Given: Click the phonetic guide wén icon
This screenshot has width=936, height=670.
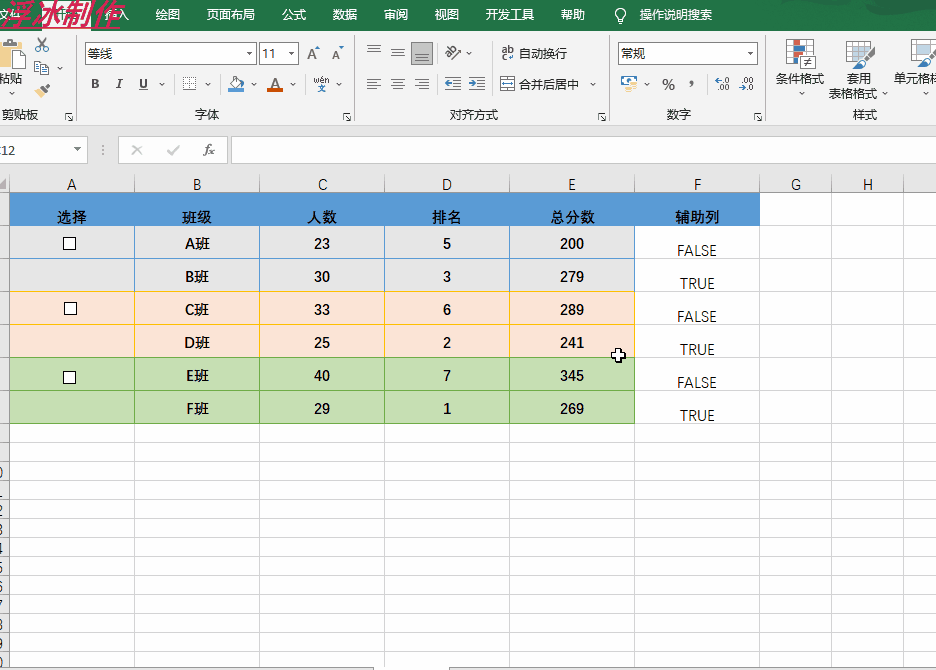Looking at the screenshot, I should point(321,84).
